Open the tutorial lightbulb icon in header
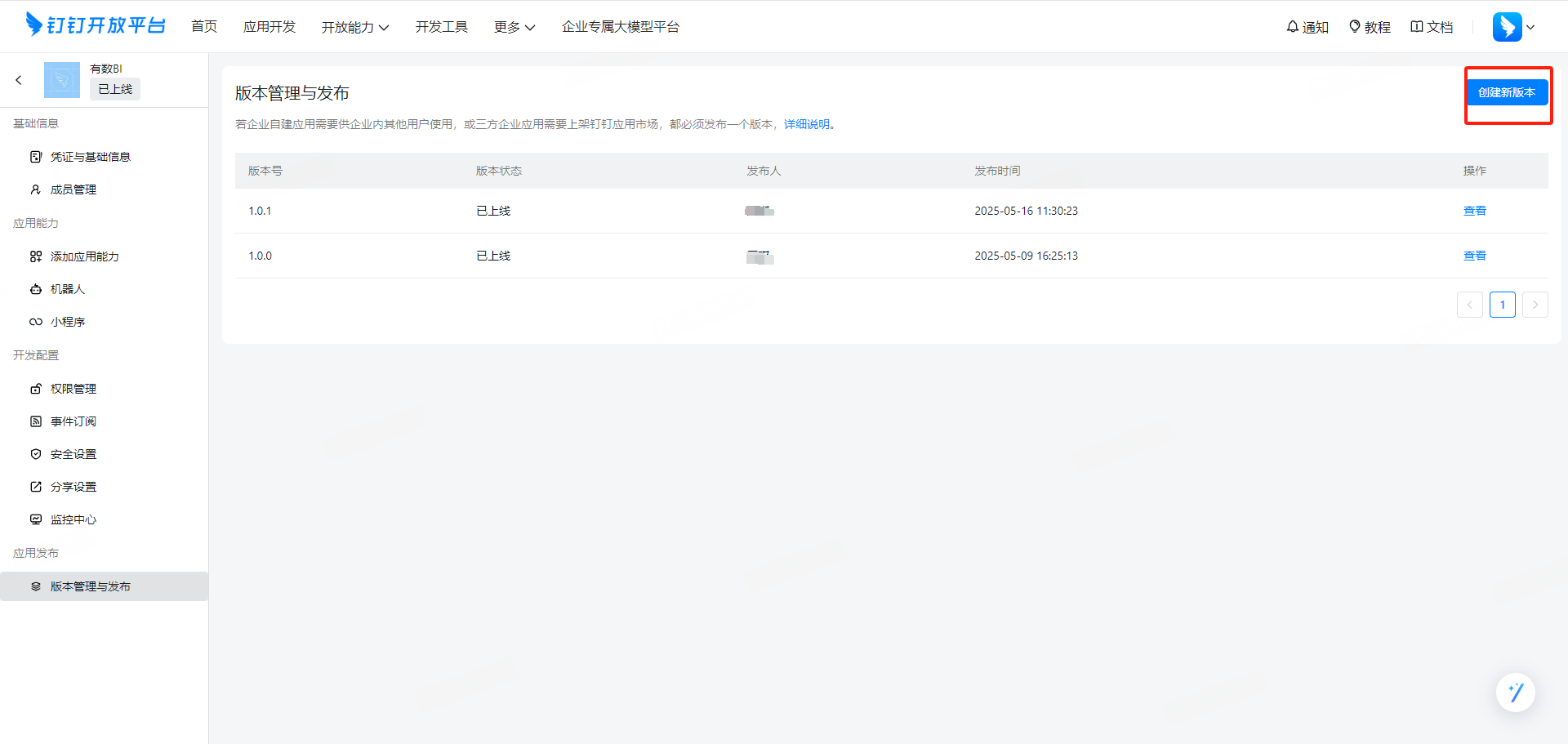 [x=1355, y=27]
